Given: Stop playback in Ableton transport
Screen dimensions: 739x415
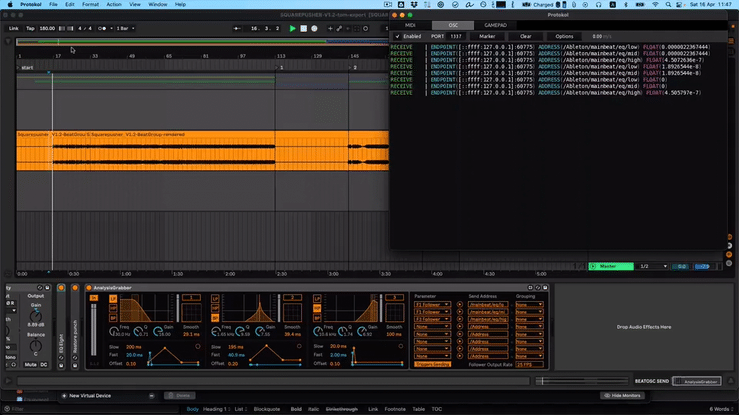Looking at the screenshot, I should (304, 28).
